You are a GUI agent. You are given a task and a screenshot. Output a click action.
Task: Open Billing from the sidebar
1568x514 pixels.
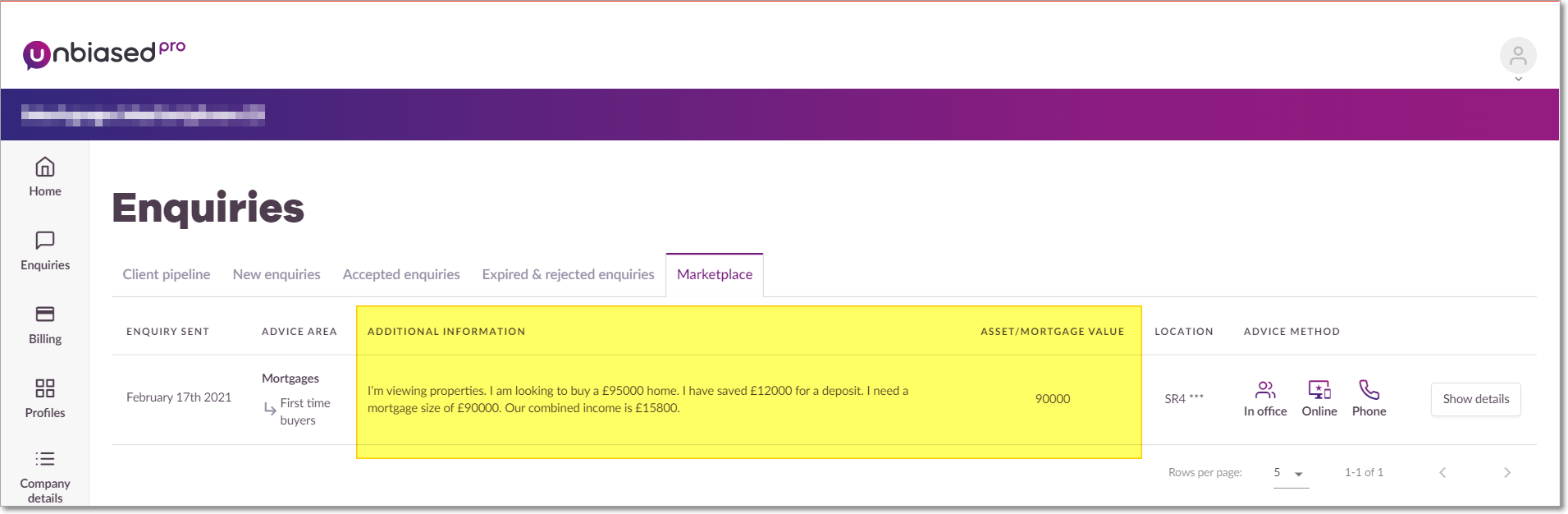pyautogui.click(x=45, y=325)
